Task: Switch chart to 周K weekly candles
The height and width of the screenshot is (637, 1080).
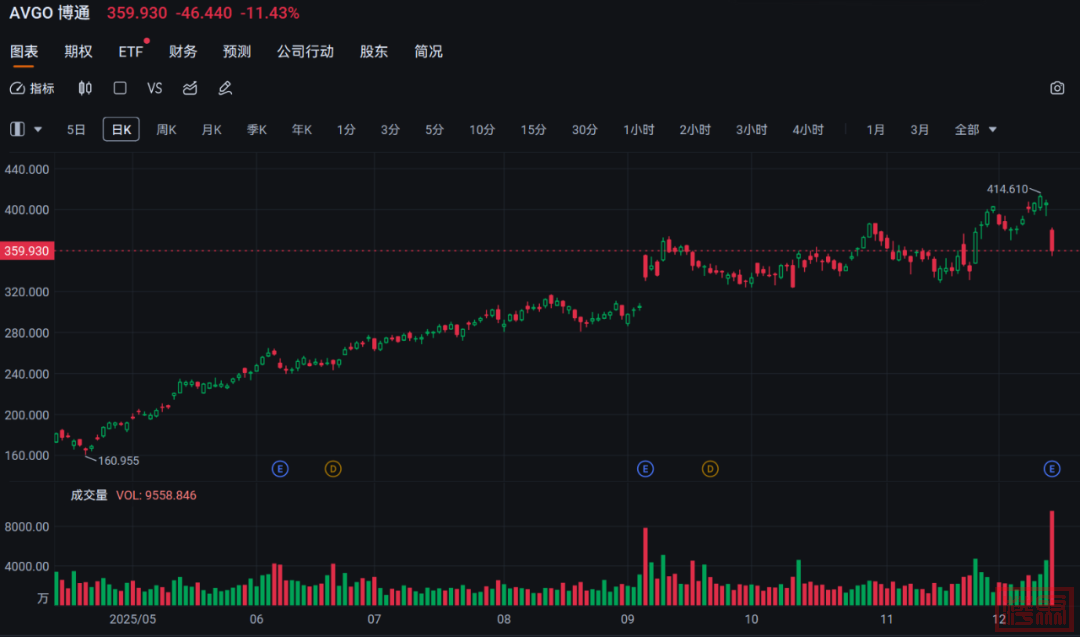Action: tap(166, 129)
